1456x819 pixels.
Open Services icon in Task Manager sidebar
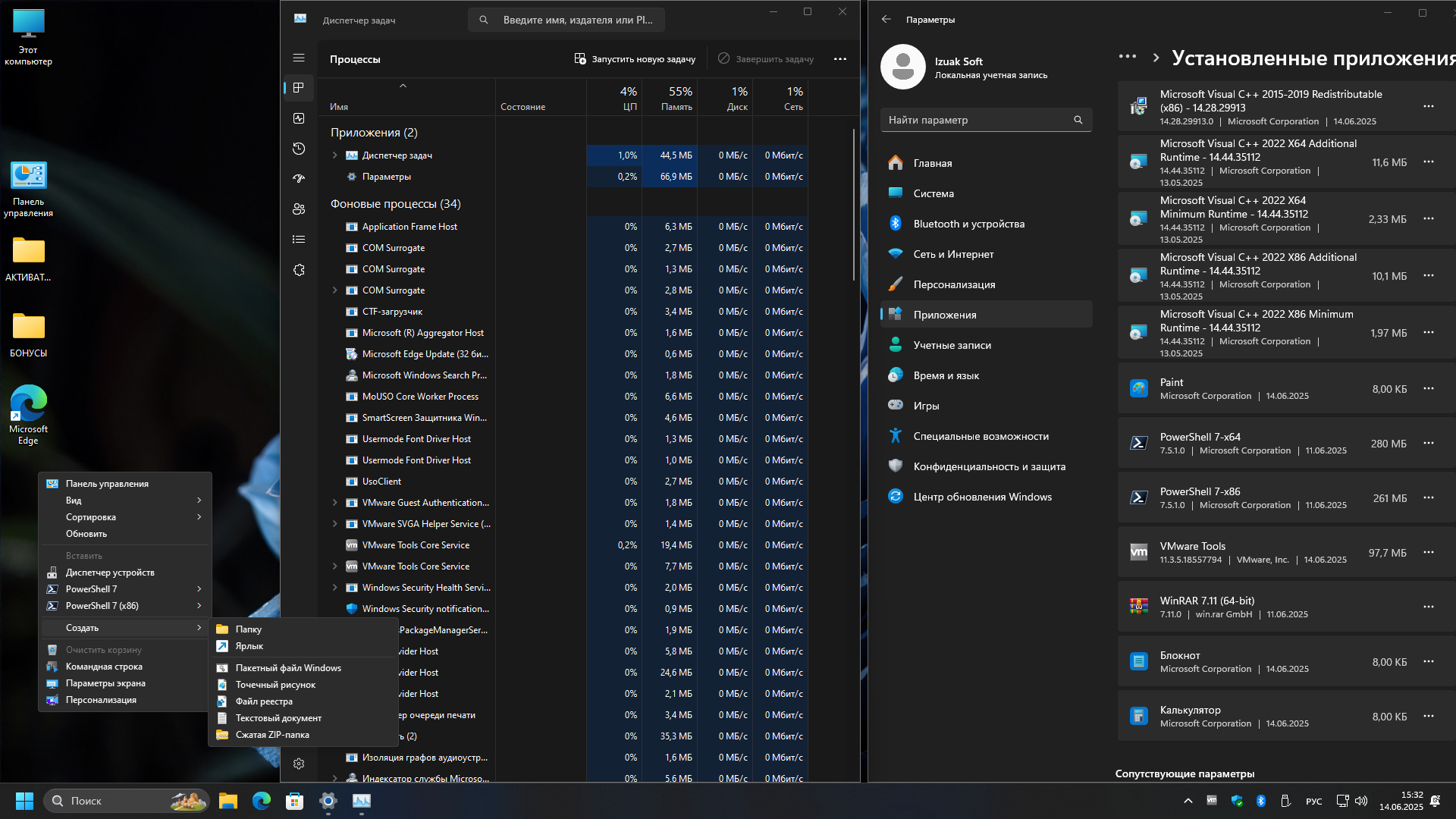coord(299,270)
